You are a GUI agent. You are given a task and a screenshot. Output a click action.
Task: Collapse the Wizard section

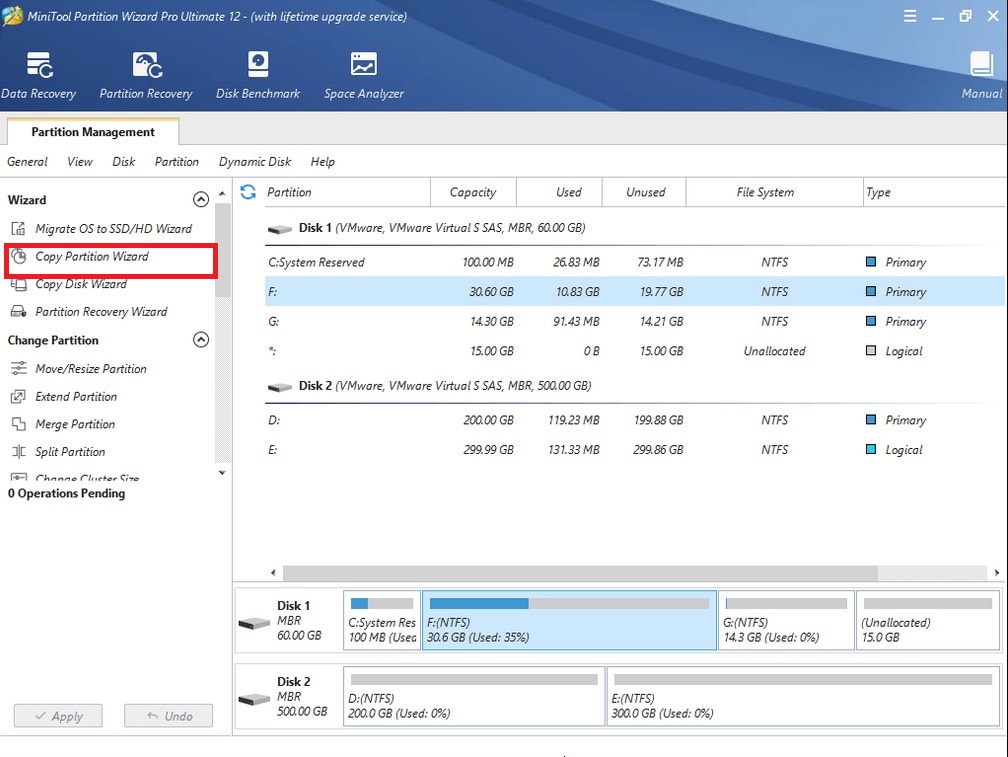click(x=201, y=200)
